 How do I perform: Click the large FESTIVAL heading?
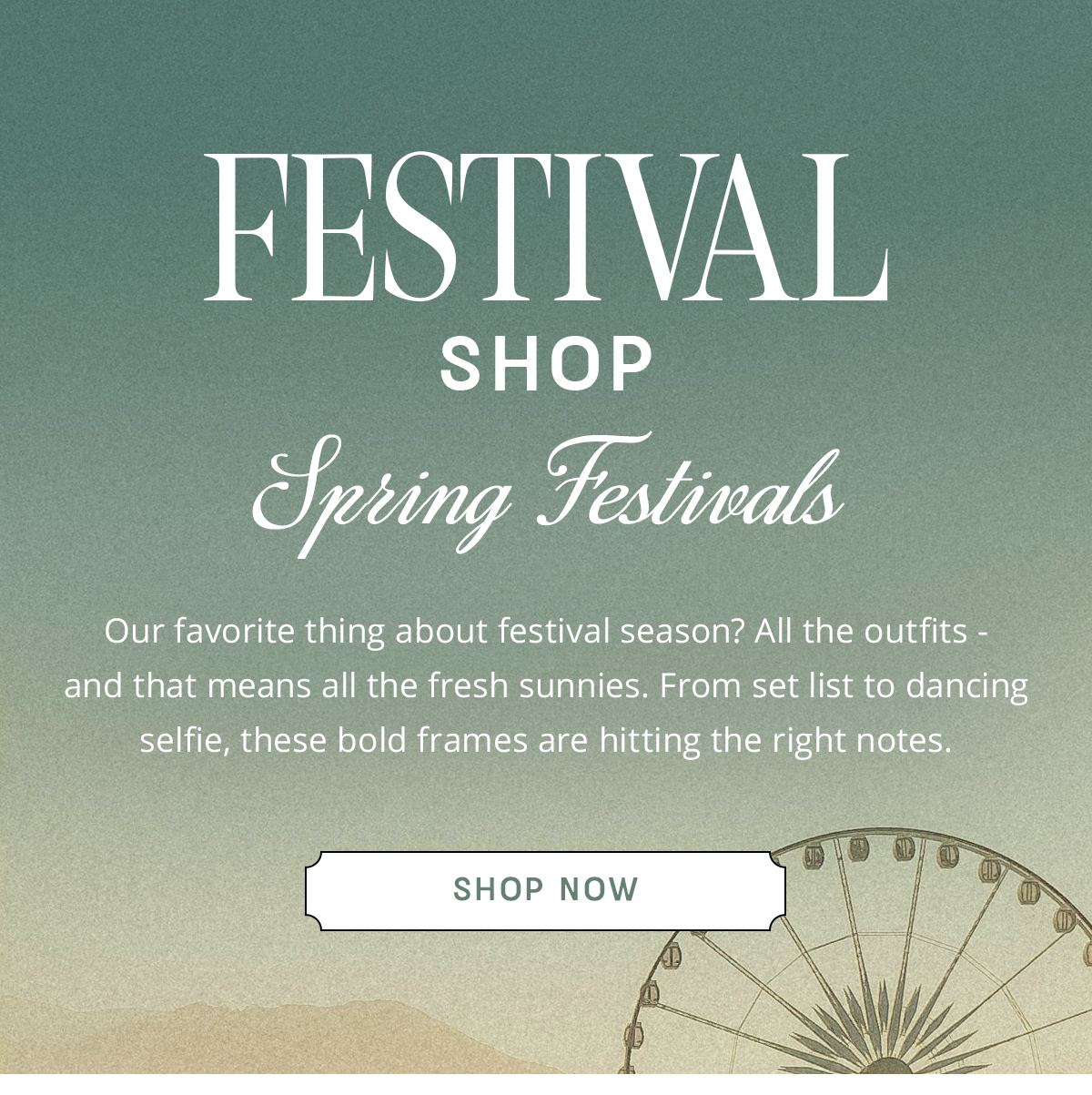point(546,228)
